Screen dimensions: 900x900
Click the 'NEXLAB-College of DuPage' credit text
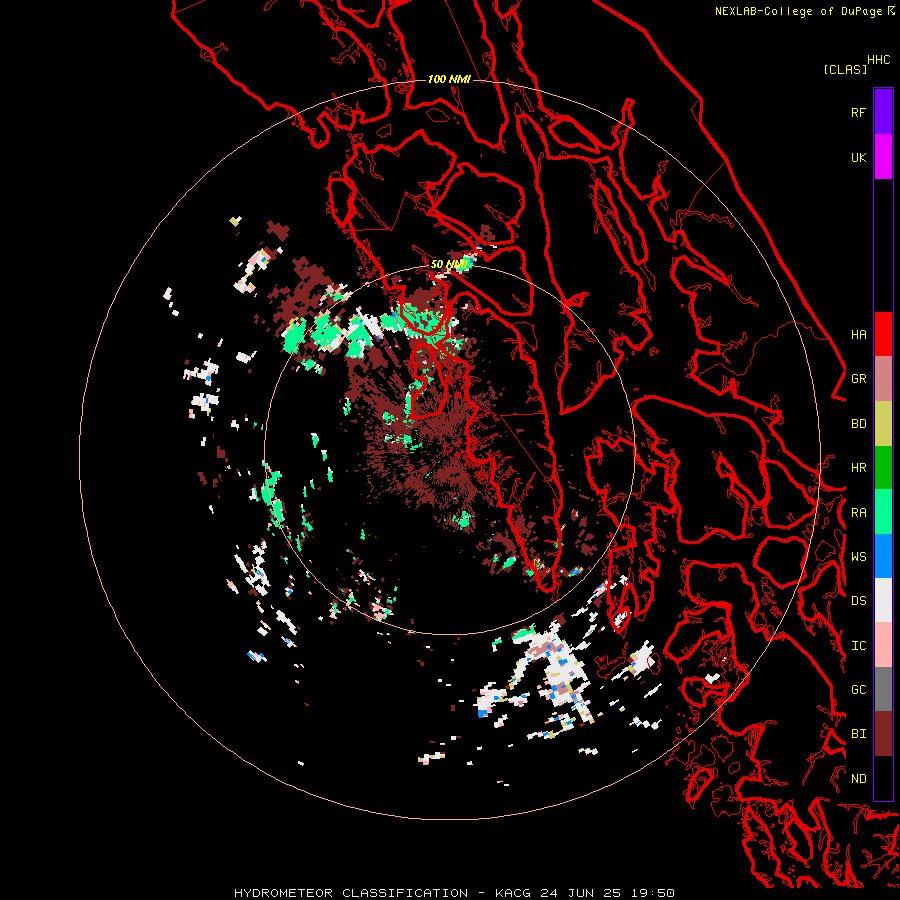[798, 11]
